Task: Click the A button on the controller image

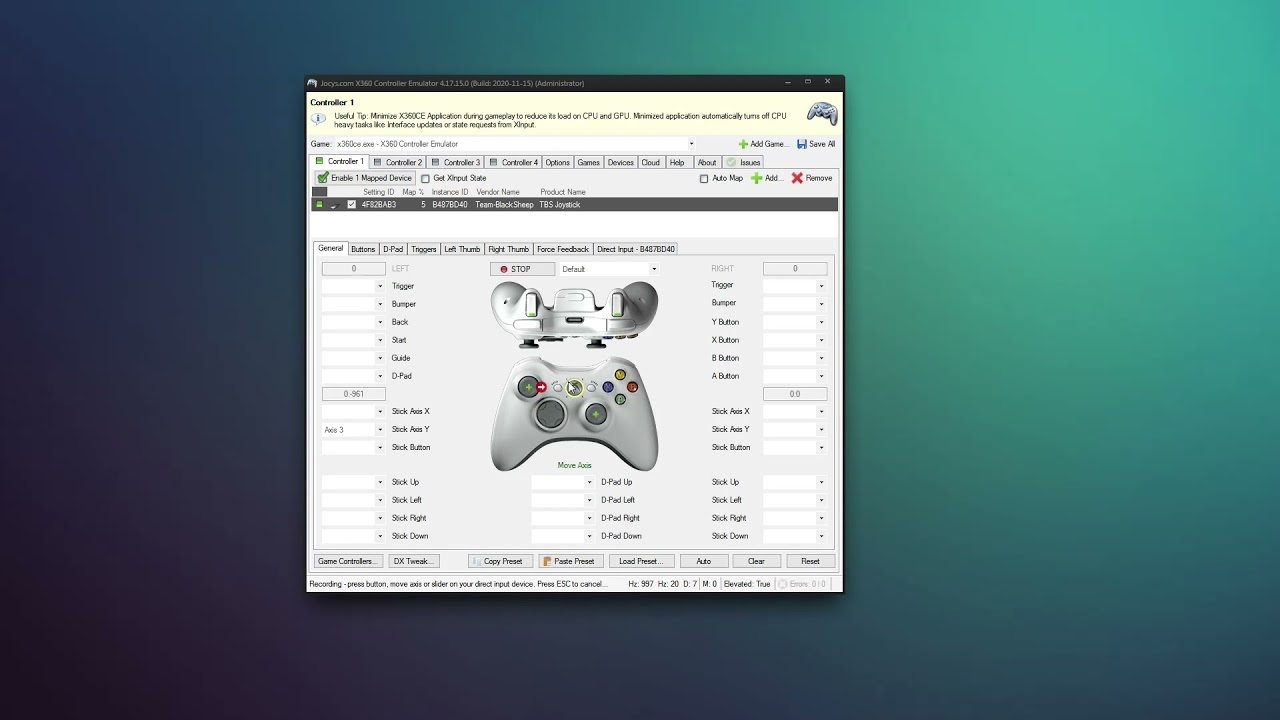Action: [620, 399]
